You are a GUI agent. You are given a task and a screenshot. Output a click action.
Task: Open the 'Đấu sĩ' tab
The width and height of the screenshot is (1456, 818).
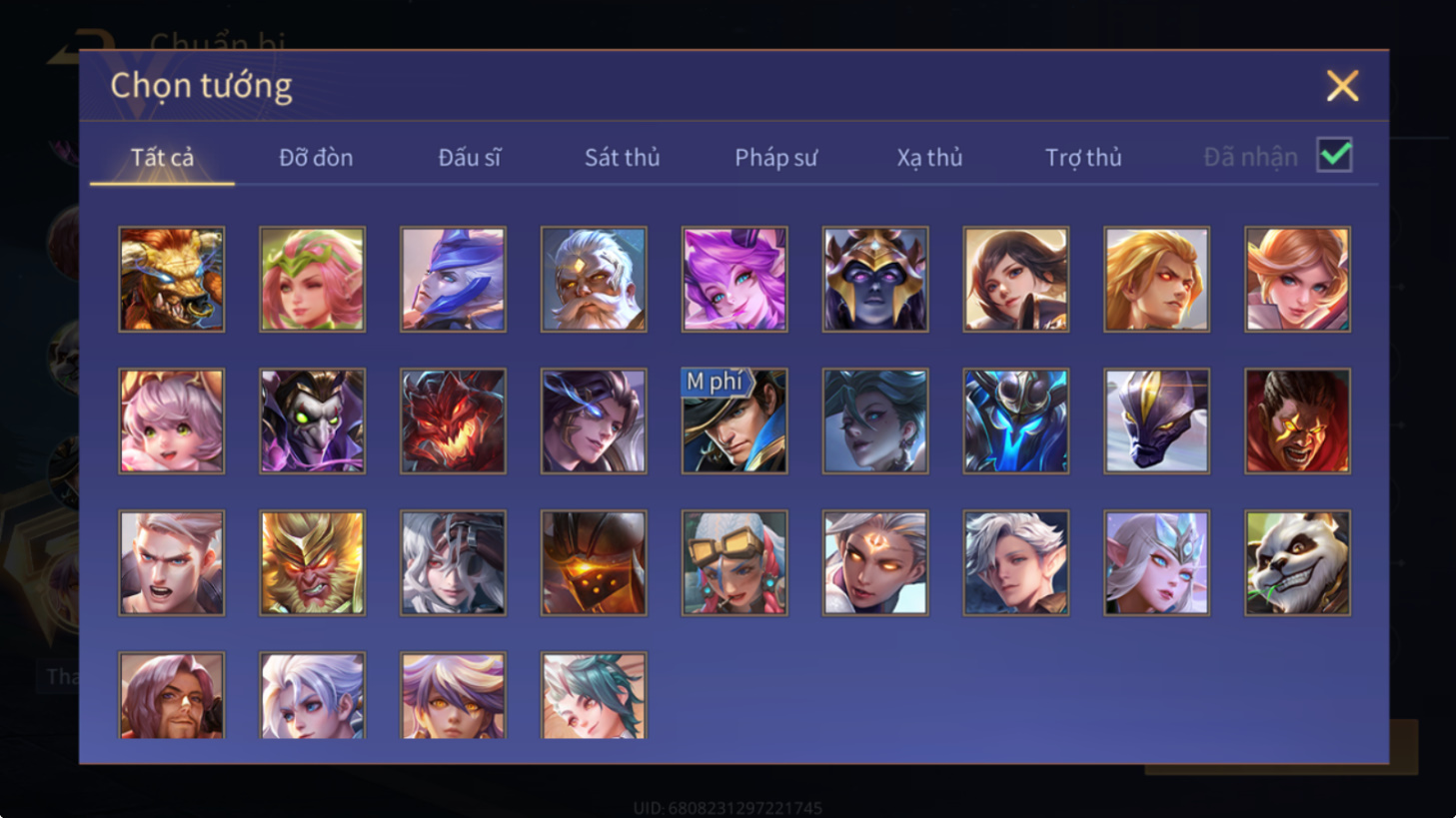[470, 158]
